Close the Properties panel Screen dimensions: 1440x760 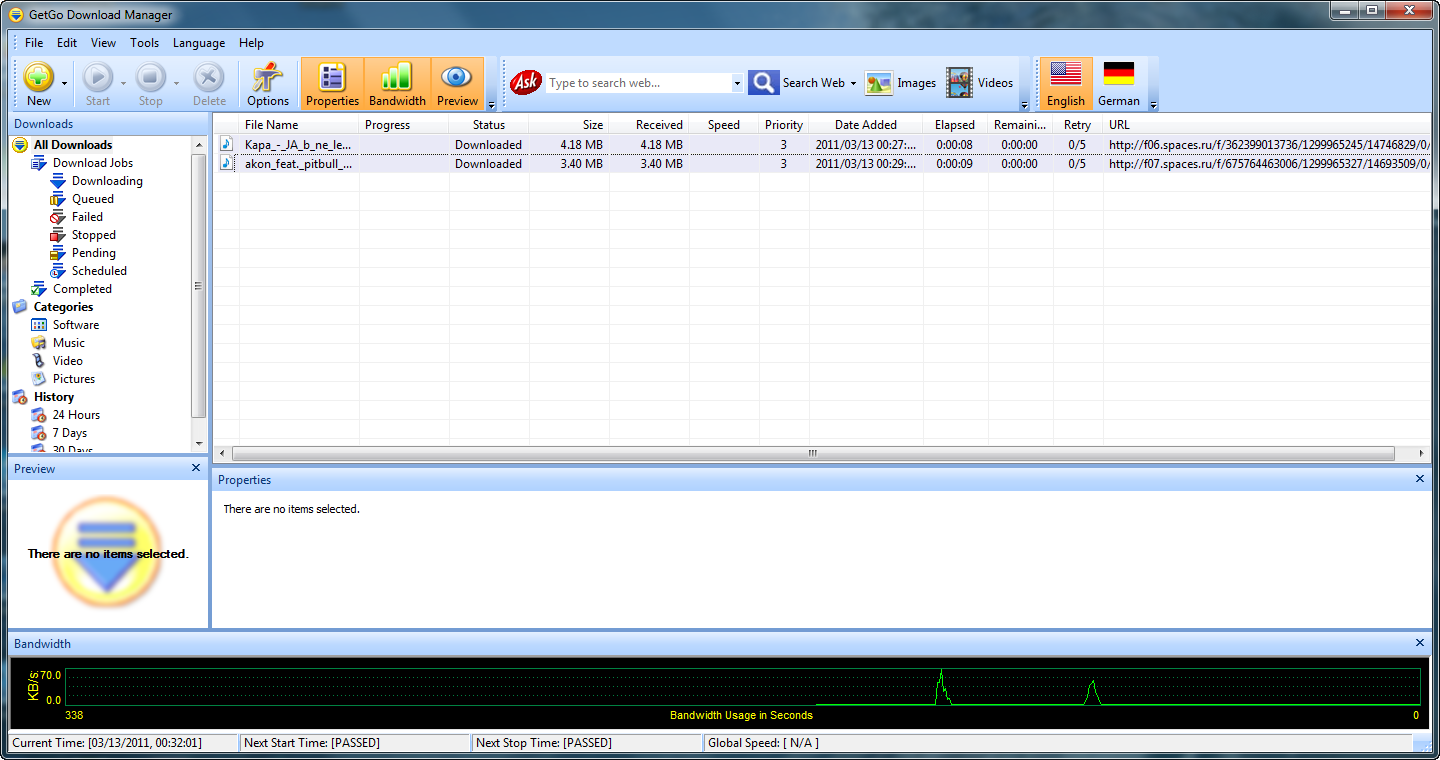pos(1420,479)
